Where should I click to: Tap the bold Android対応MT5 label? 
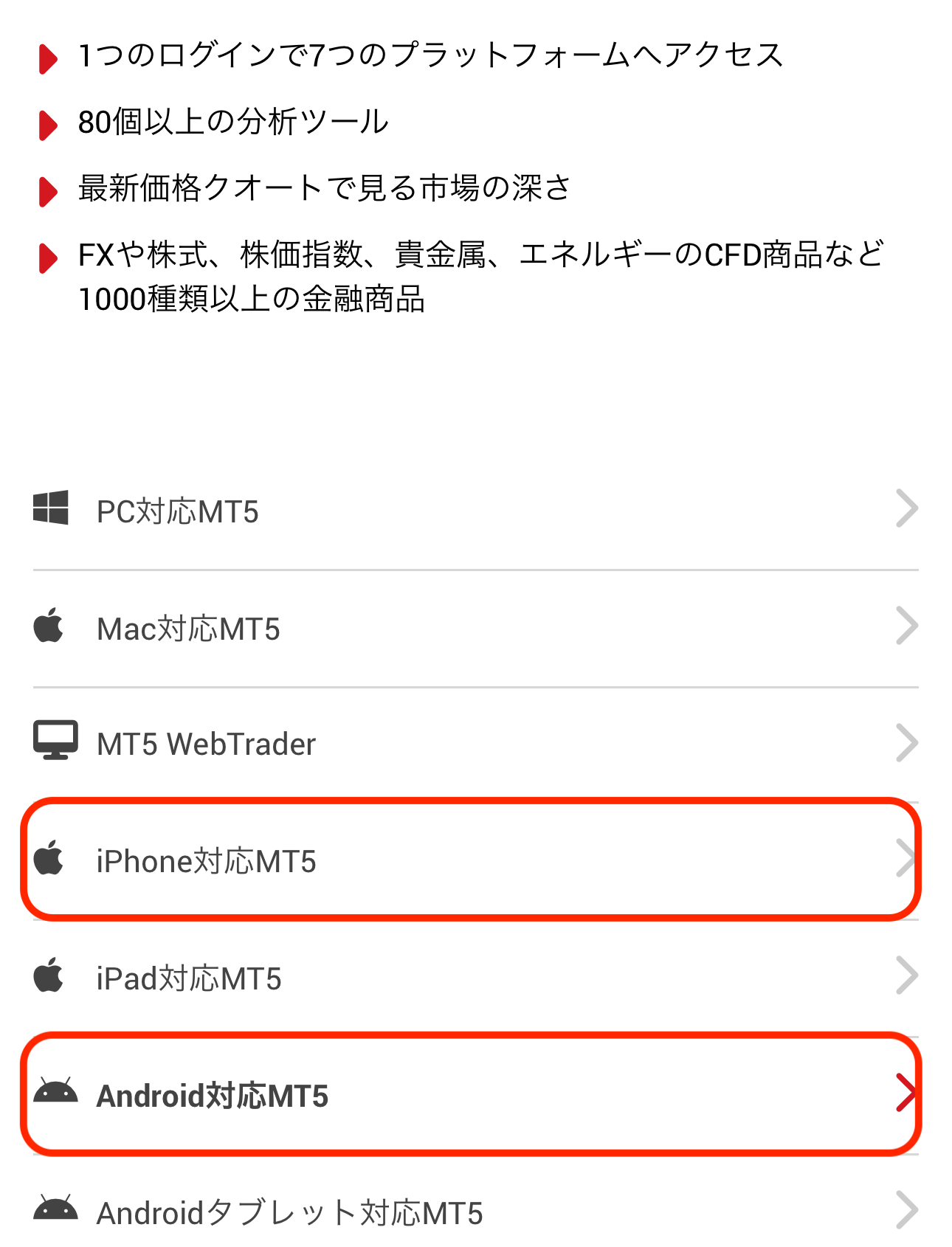(x=213, y=1096)
